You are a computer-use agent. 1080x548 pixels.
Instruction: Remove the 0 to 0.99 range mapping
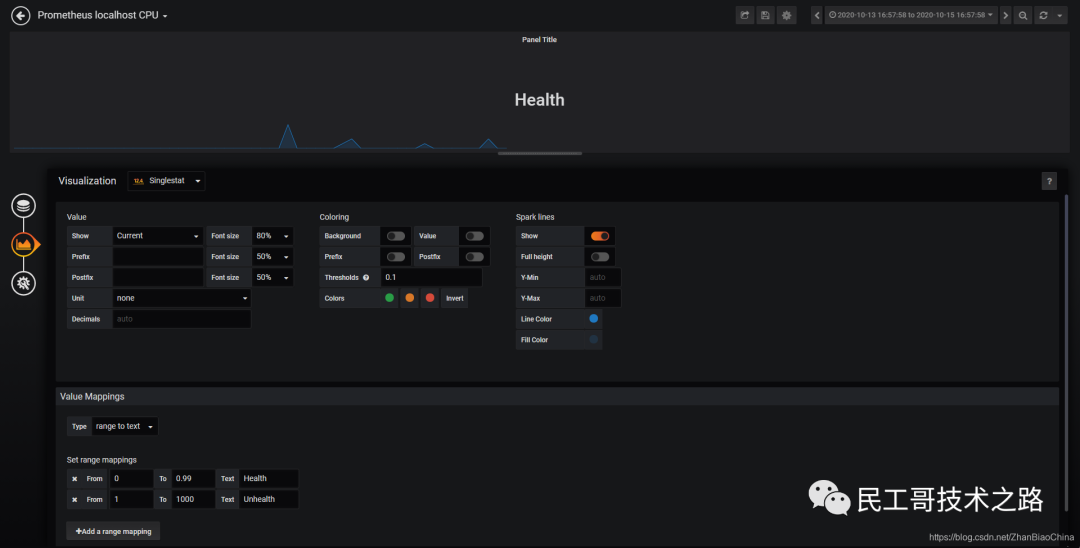tap(74, 478)
